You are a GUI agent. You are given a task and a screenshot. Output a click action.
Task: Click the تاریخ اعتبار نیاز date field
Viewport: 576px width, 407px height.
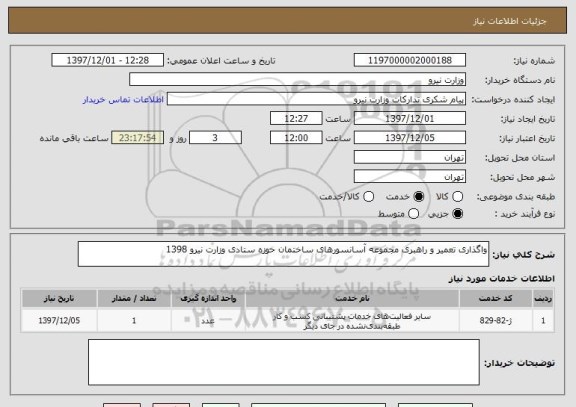tap(410, 138)
